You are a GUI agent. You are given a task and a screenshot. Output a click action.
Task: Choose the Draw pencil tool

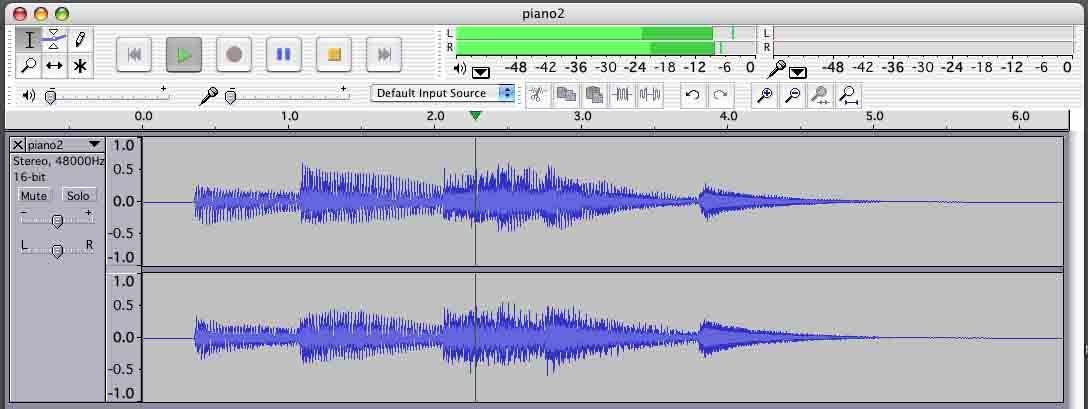(x=80, y=40)
